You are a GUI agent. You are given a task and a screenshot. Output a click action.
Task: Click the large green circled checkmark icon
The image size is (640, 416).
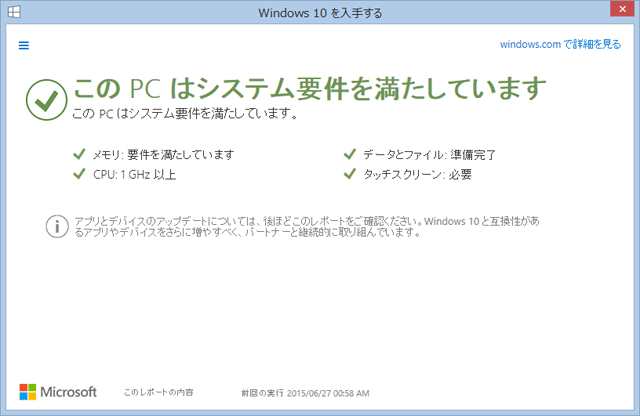pyautogui.click(x=44, y=97)
